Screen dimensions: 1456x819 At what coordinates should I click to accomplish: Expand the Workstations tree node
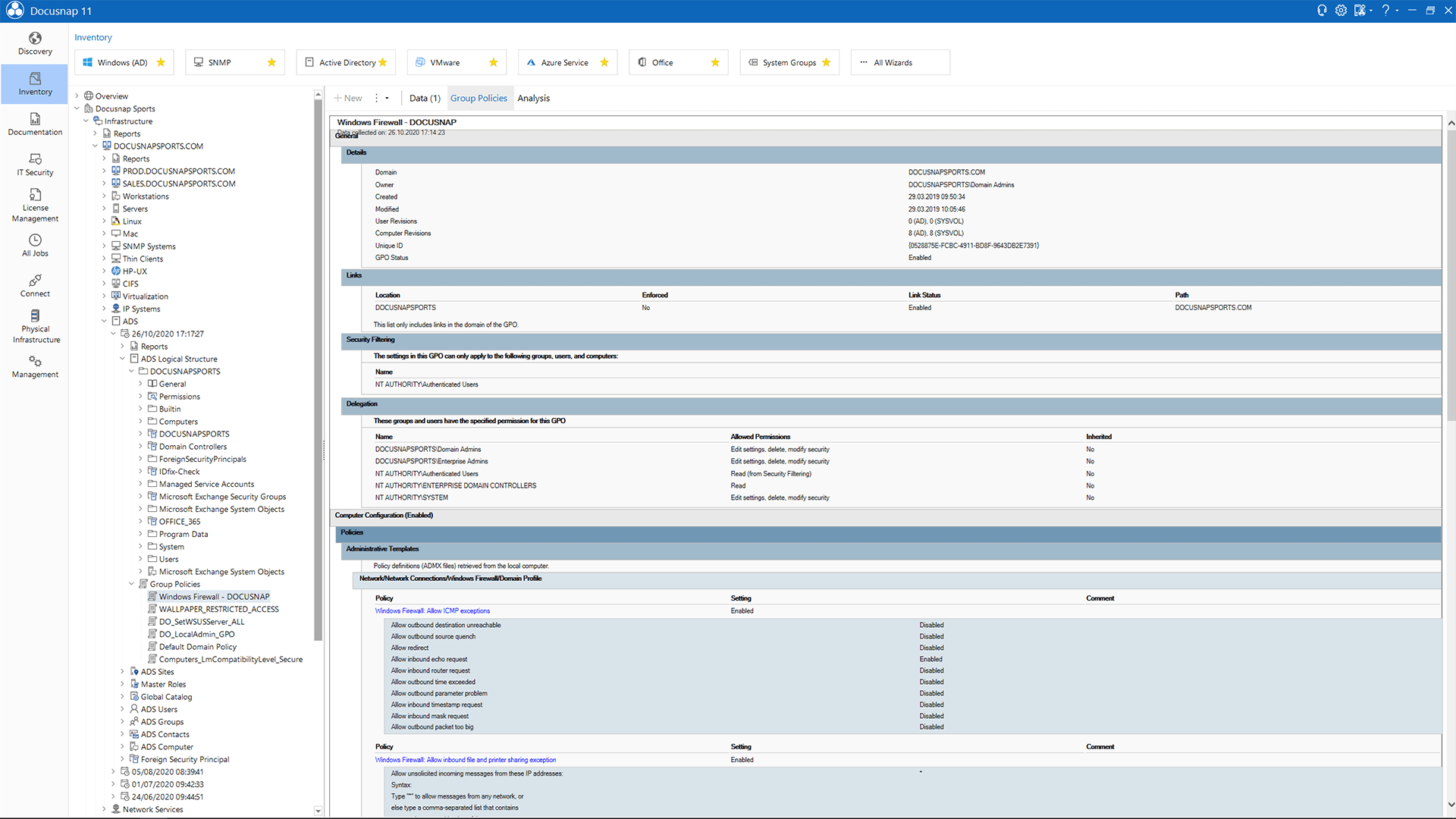[x=104, y=196]
